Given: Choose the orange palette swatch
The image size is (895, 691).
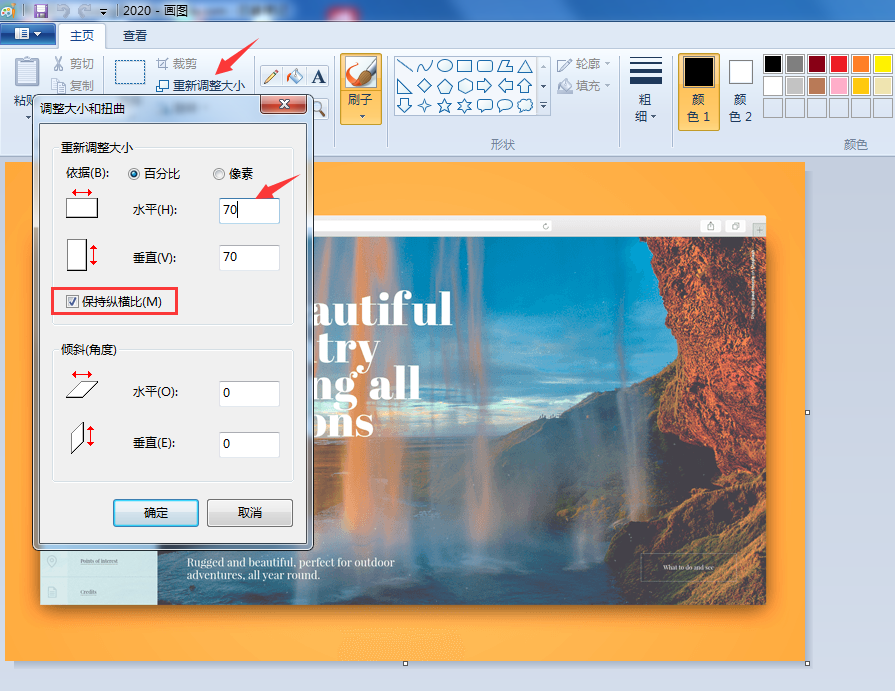Looking at the screenshot, I should [x=861, y=64].
